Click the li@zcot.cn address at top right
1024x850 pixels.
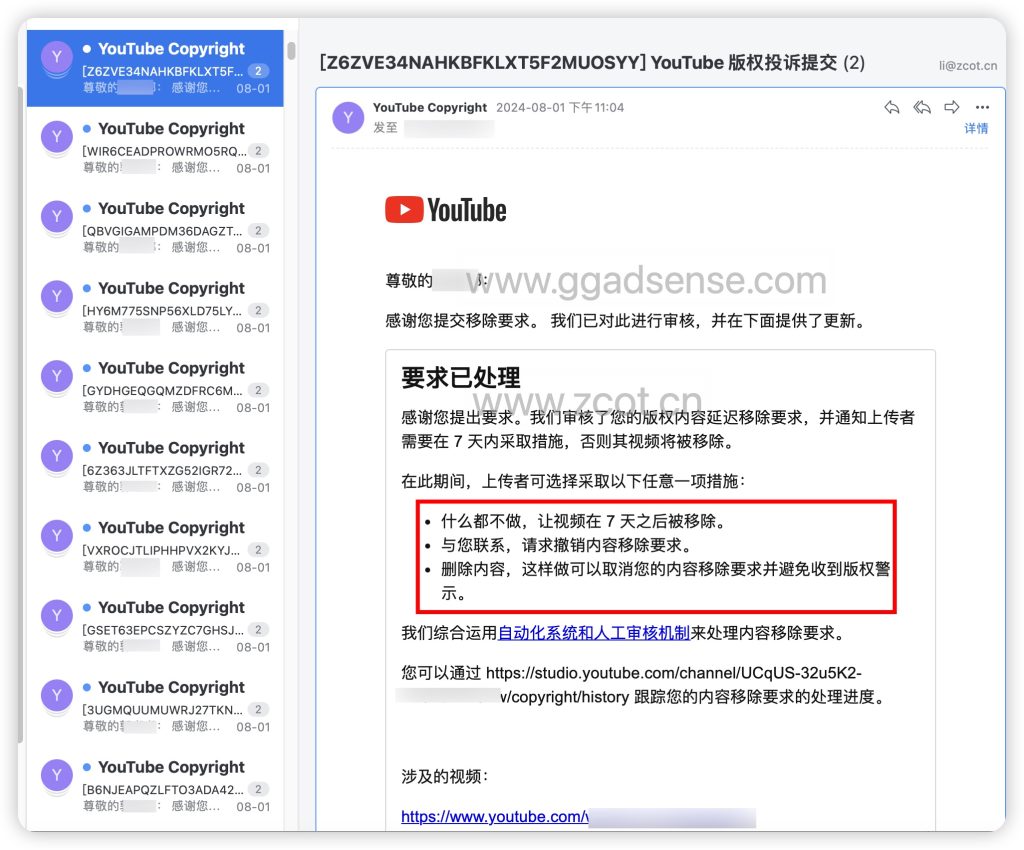click(968, 65)
